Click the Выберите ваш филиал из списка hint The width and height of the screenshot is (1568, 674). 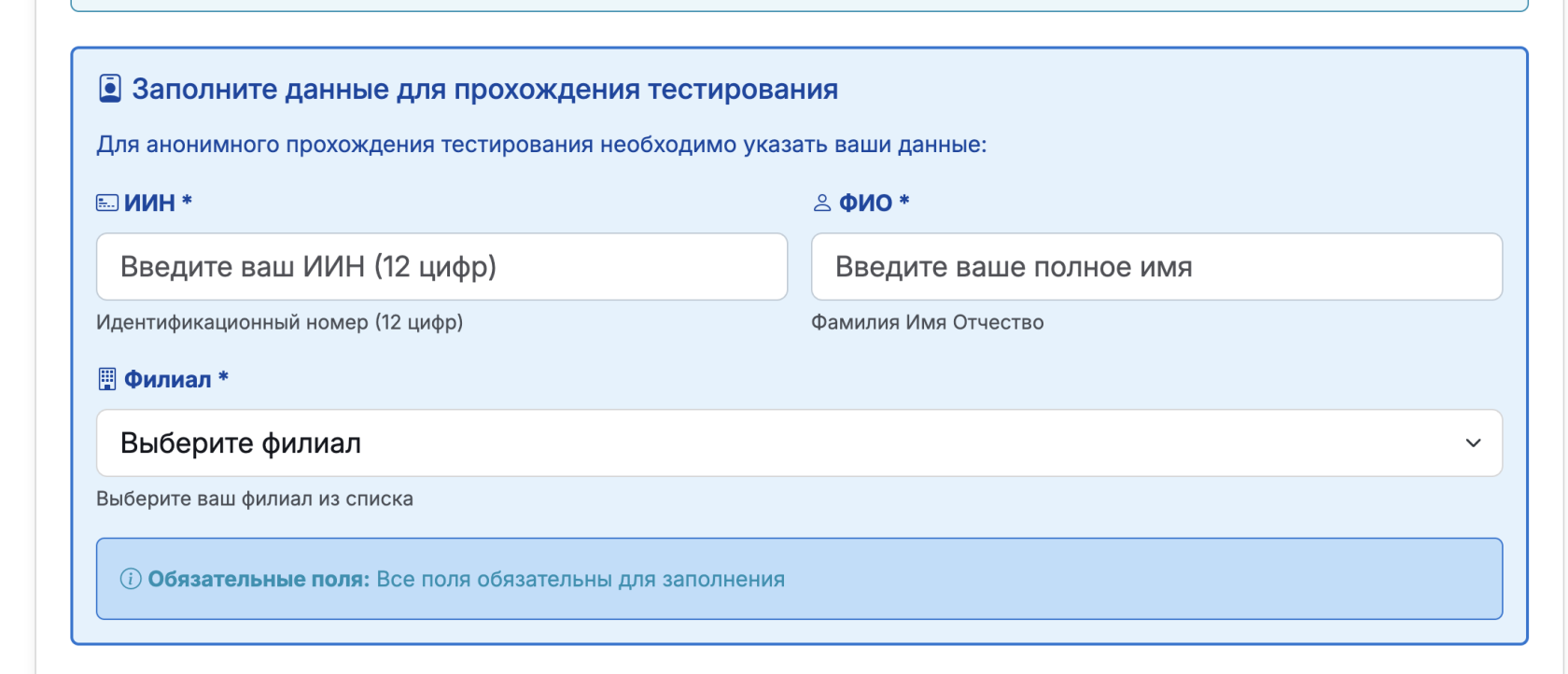click(254, 498)
